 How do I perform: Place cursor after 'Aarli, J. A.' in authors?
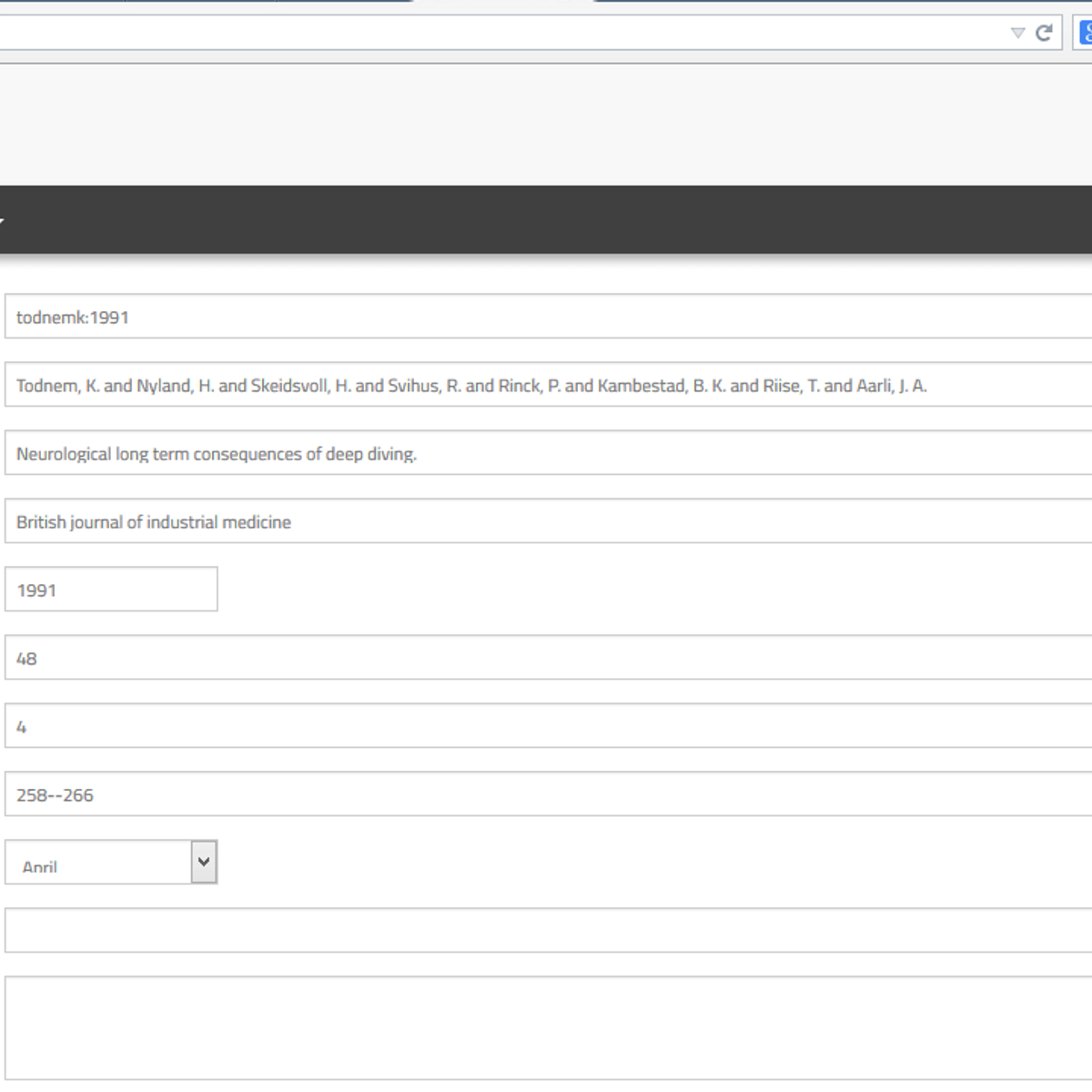click(929, 386)
